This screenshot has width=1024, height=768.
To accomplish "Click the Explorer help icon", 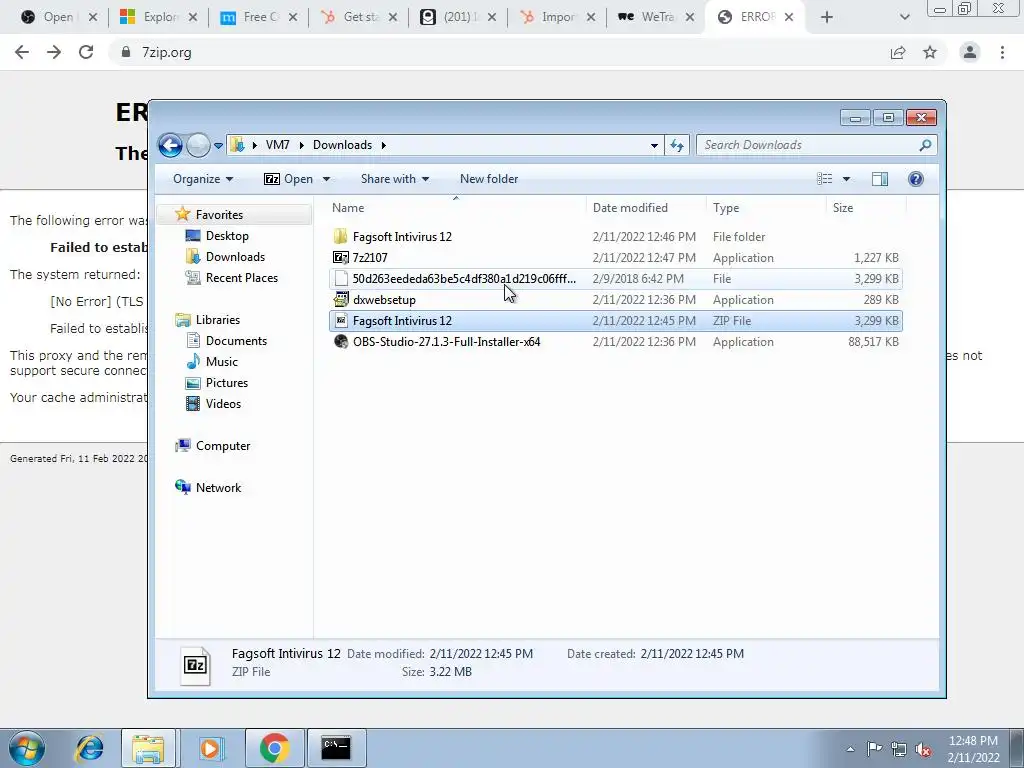I will [x=916, y=179].
